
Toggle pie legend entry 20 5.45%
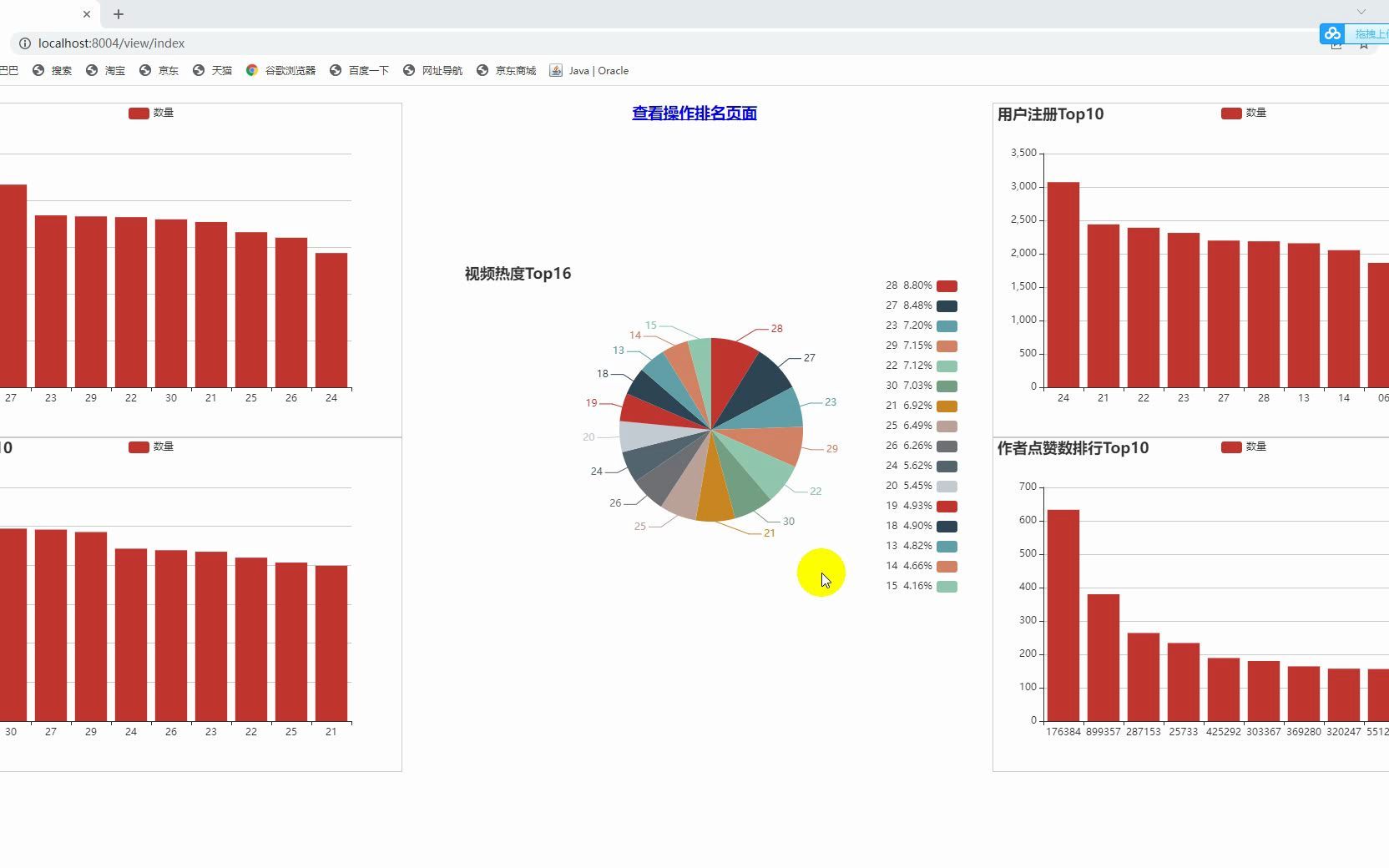[922, 486]
